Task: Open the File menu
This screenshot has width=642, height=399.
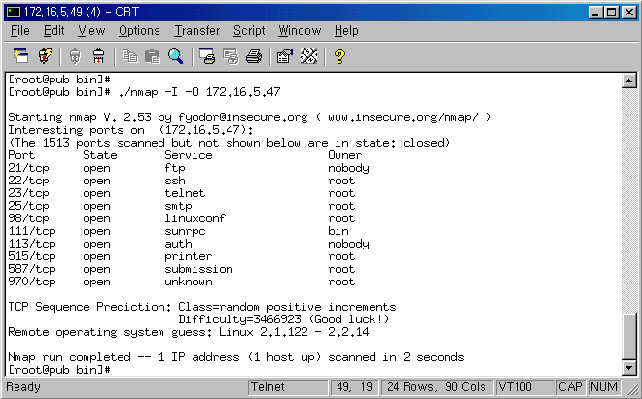Action: pyautogui.click(x=20, y=31)
